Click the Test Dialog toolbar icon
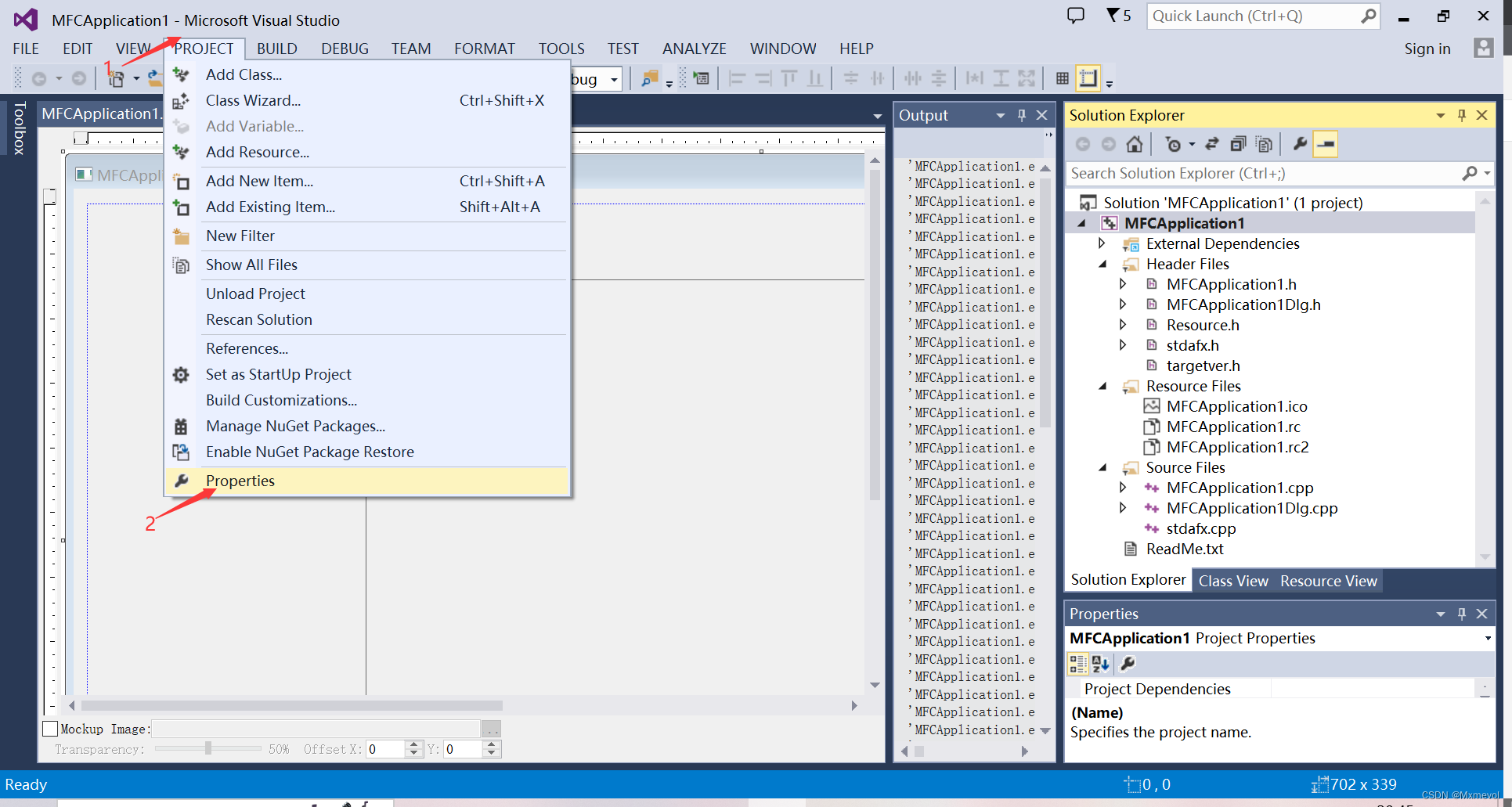 pyautogui.click(x=701, y=78)
